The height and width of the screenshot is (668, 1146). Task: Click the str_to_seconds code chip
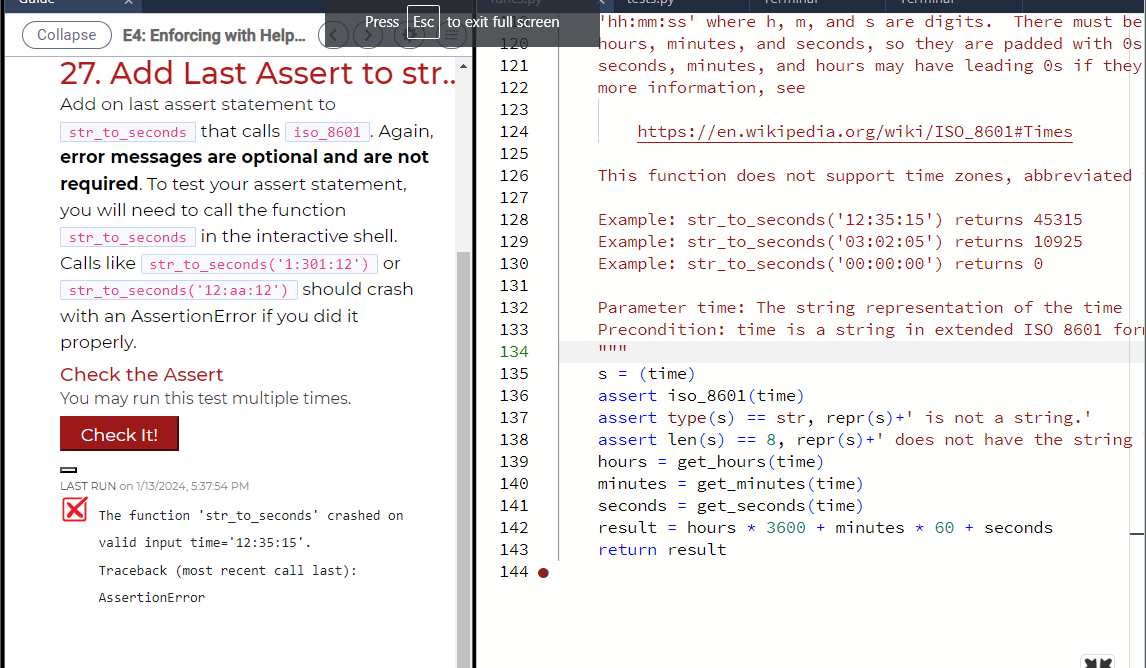click(127, 131)
